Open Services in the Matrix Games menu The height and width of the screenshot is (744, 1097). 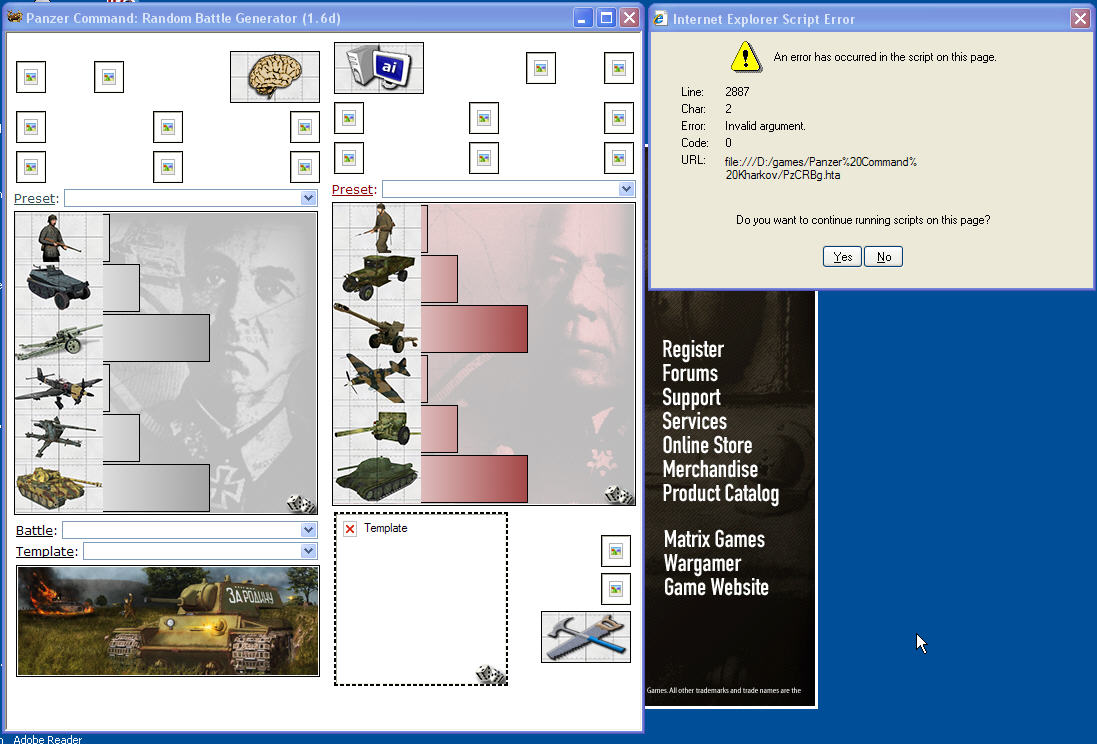tap(695, 421)
